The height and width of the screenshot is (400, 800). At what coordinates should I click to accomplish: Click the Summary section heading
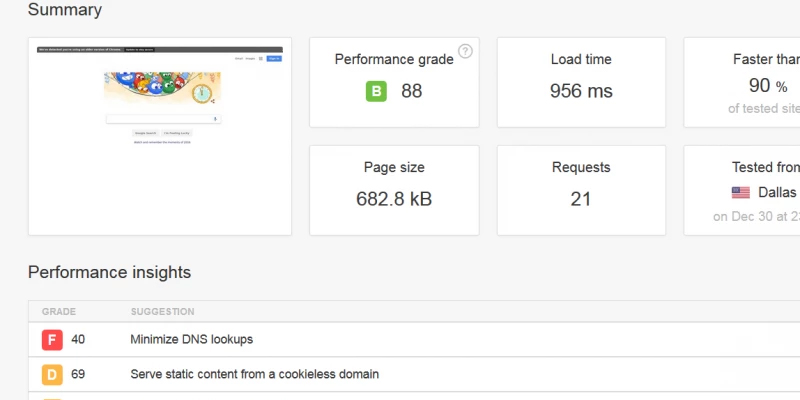click(x=64, y=10)
